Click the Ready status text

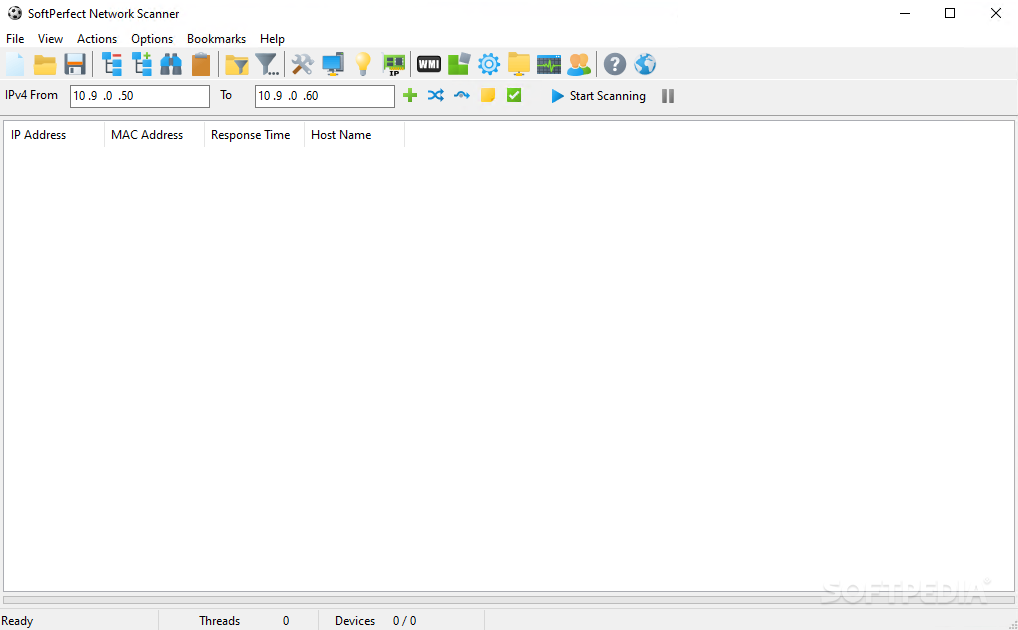(18, 621)
